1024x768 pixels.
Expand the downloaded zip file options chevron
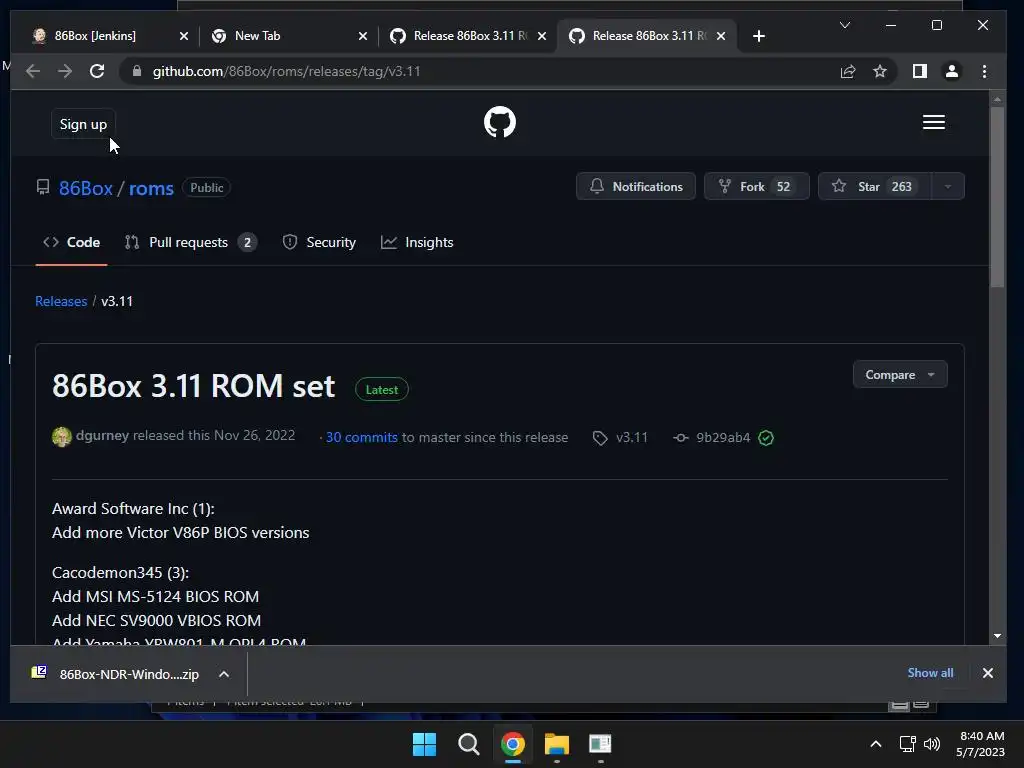pos(224,674)
